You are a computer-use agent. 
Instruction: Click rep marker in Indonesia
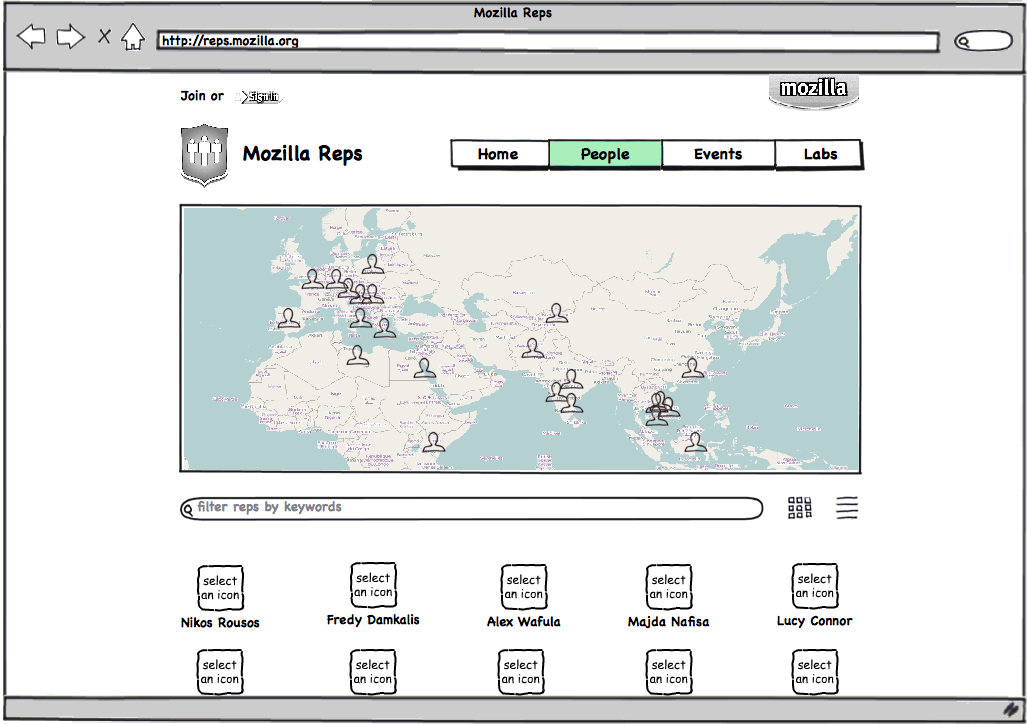click(x=695, y=442)
